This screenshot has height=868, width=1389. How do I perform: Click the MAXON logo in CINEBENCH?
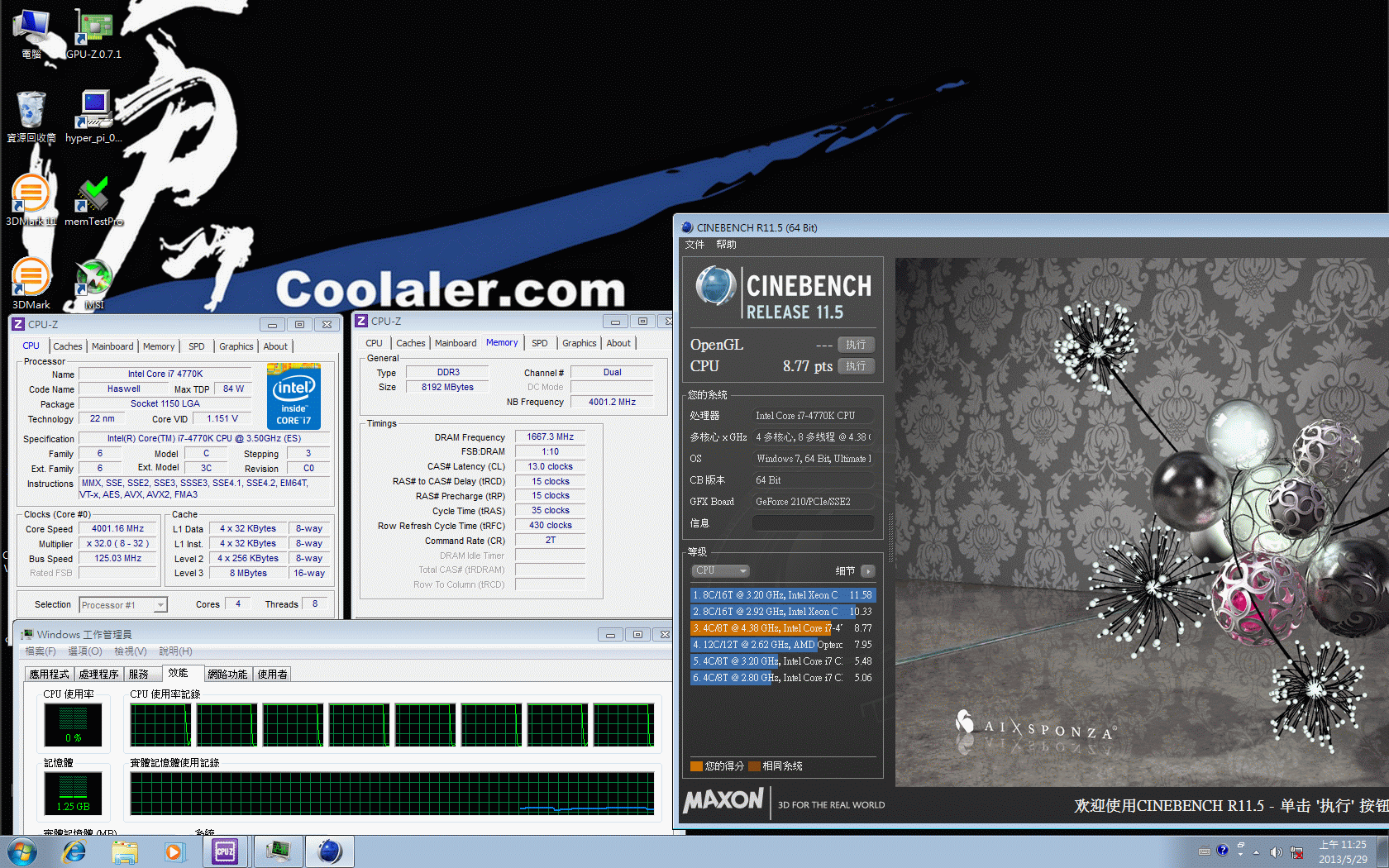click(x=723, y=800)
